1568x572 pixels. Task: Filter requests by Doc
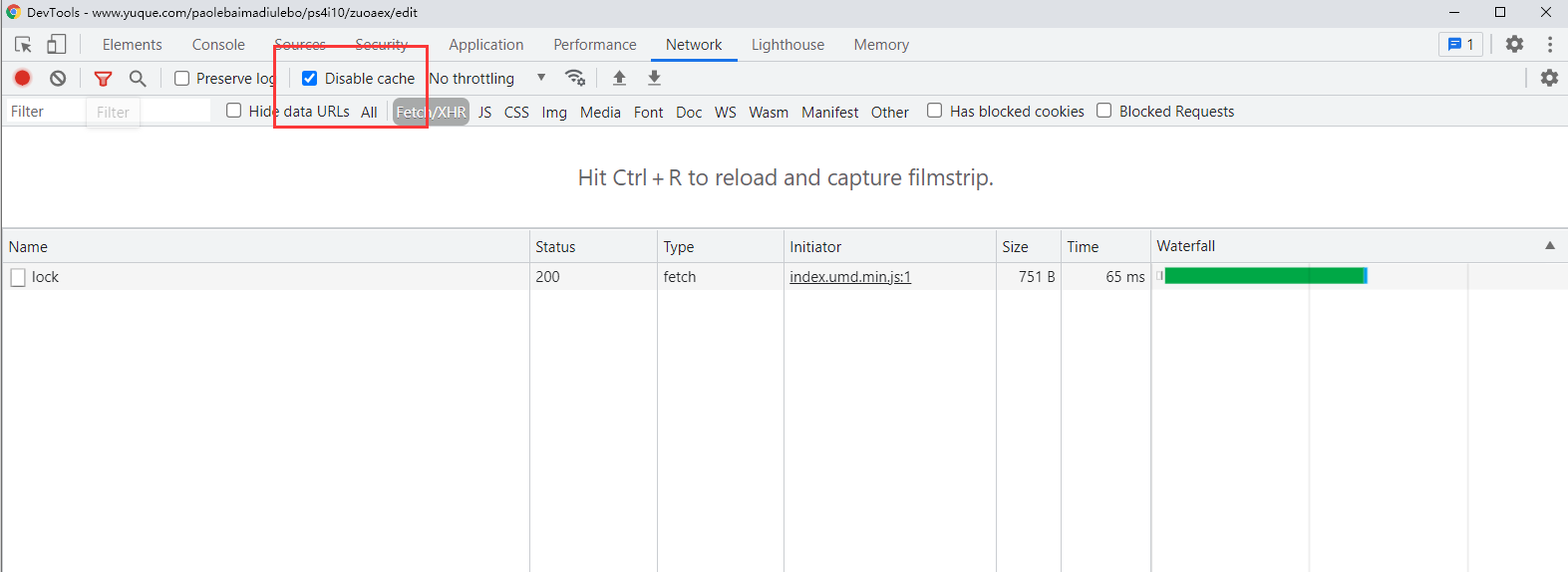click(x=689, y=112)
